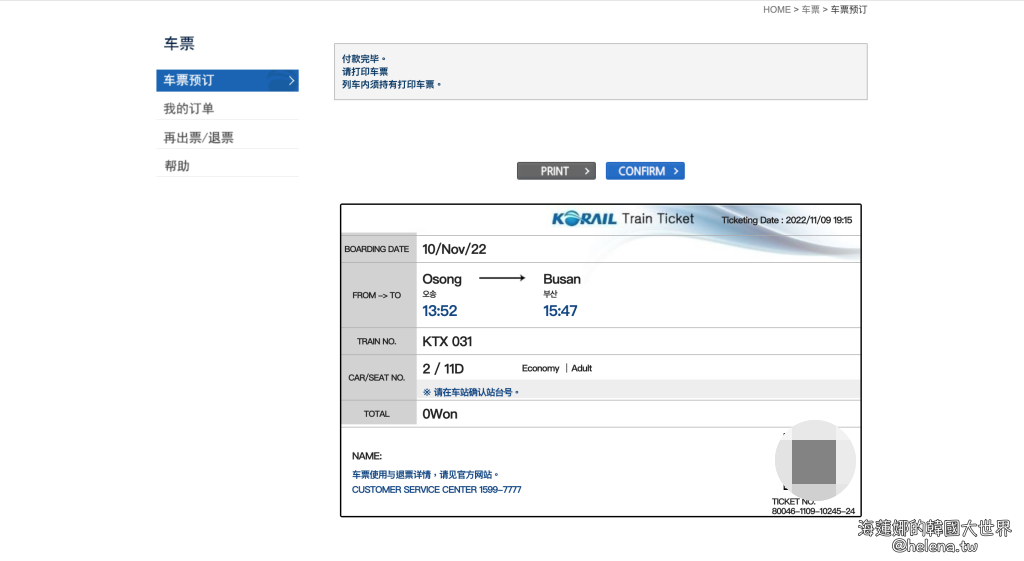Click the 0Won total amount

[440, 414]
